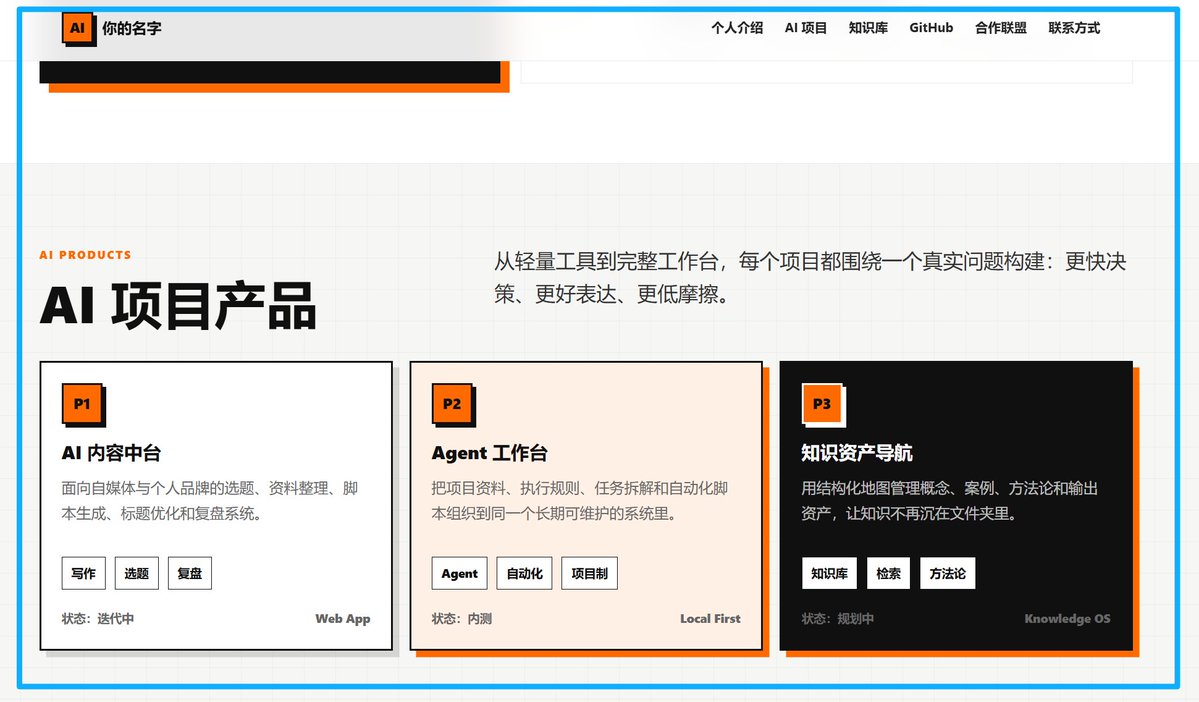Screen dimensions: 1199x702
Task: Click the 状态：内测 status text
Action: [x=462, y=619]
